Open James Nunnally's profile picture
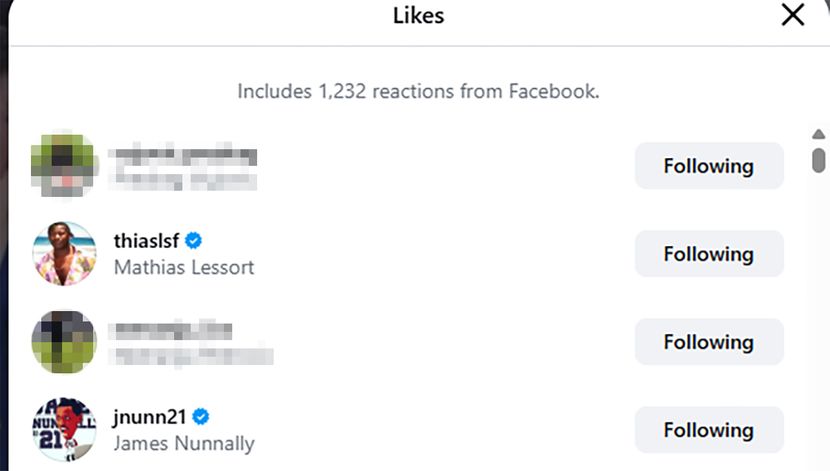Screen dimensions: 830x471 [64, 430]
